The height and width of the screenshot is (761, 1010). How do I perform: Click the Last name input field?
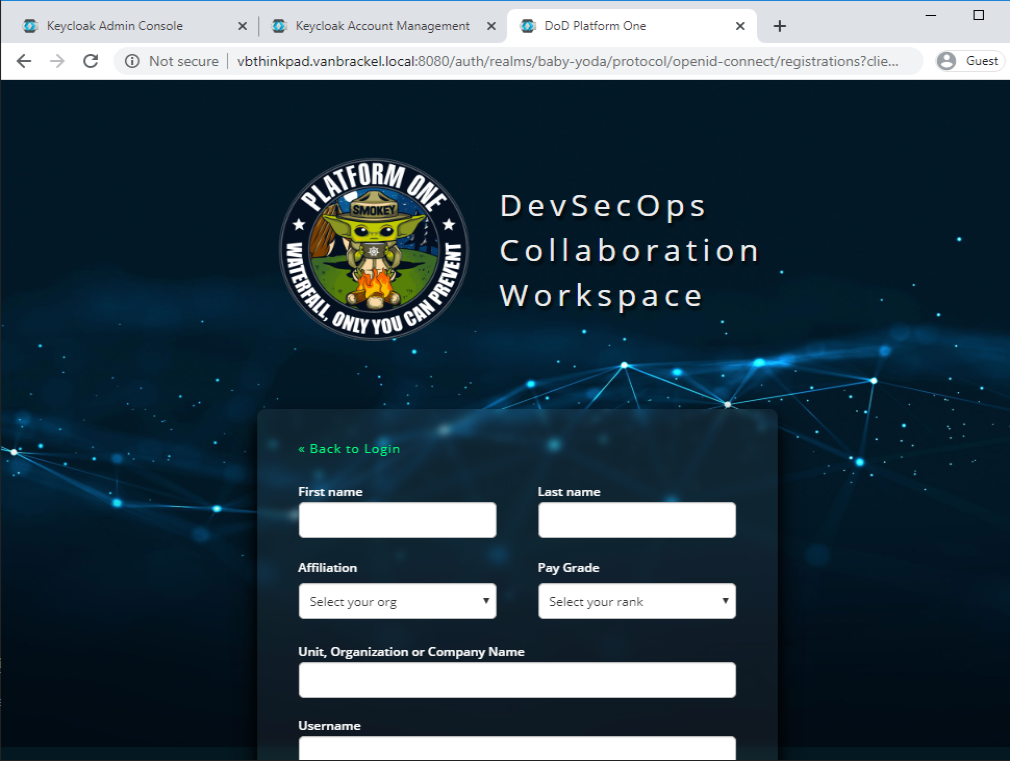pos(637,520)
